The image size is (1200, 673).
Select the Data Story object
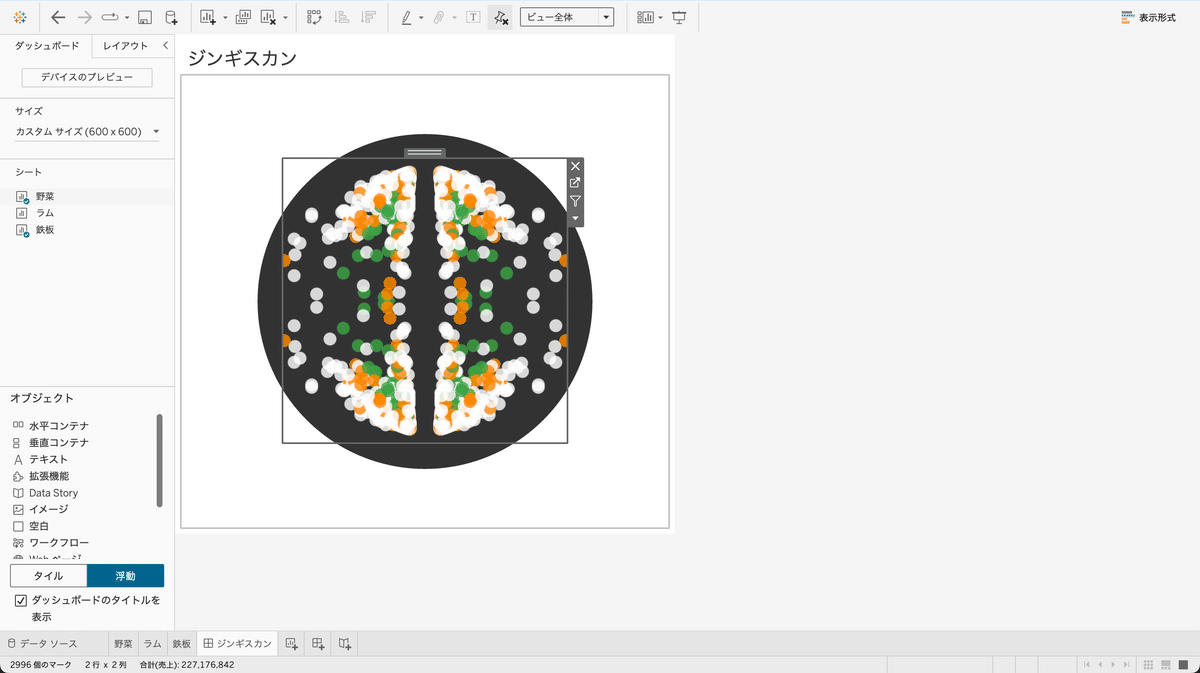[45, 493]
